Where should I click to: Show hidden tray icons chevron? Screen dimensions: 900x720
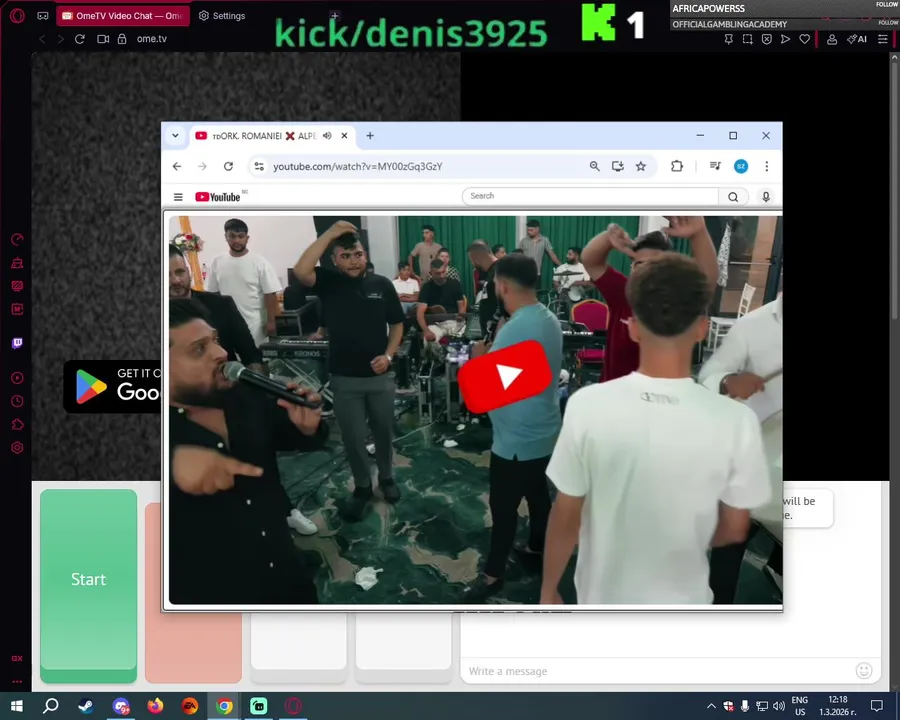[x=711, y=706]
